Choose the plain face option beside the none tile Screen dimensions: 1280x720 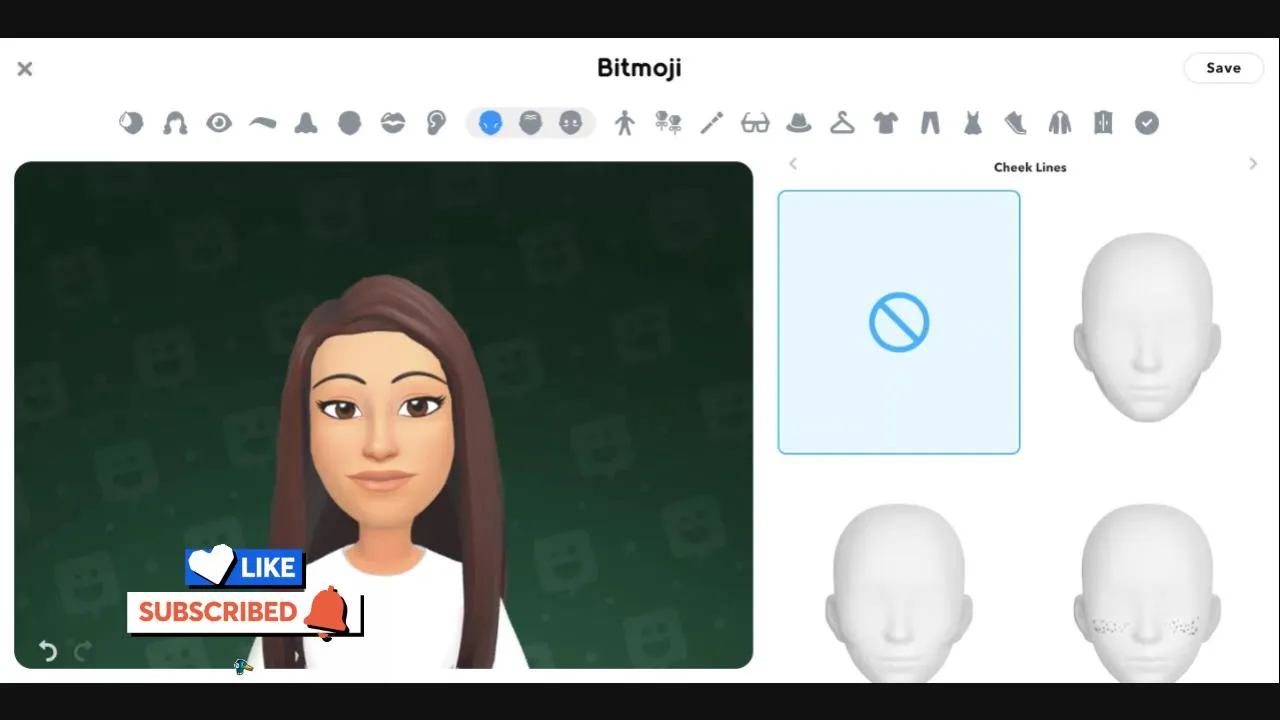[1147, 326]
